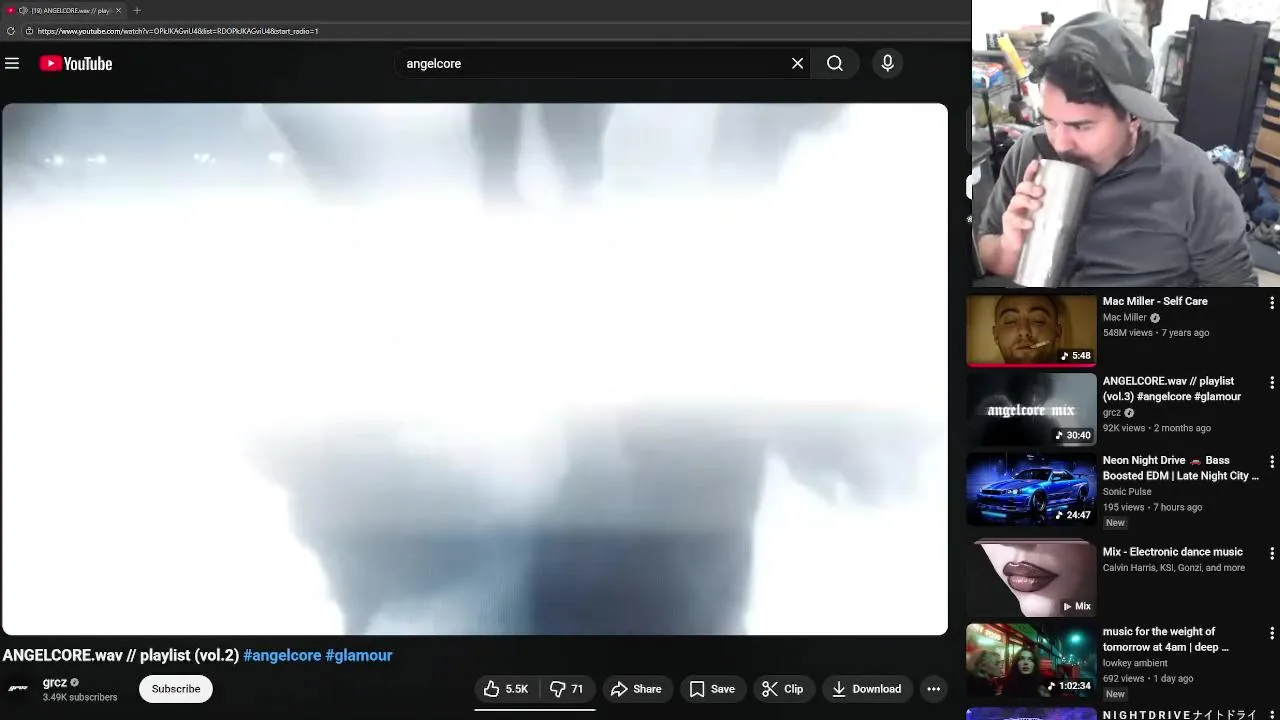Click the 3.49K subscribers text
This screenshot has height=720, width=1280.
pyautogui.click(x=80, y=697)
